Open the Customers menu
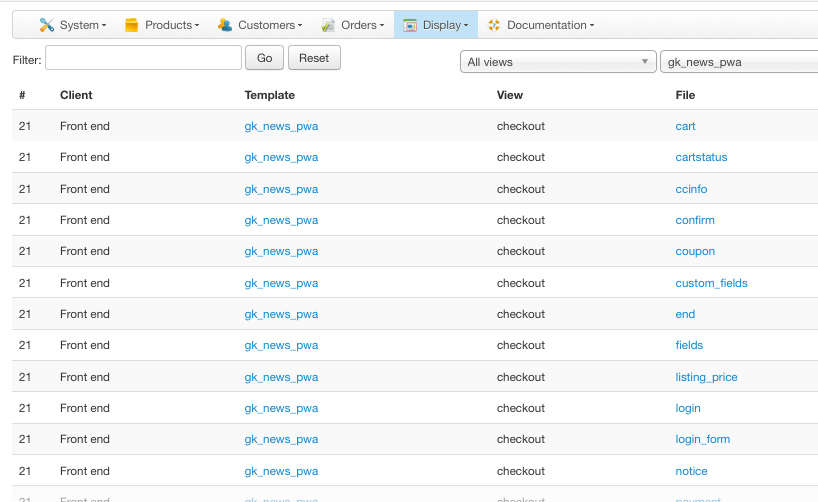Screen dimensions: 818x502 tap(265, 25)
